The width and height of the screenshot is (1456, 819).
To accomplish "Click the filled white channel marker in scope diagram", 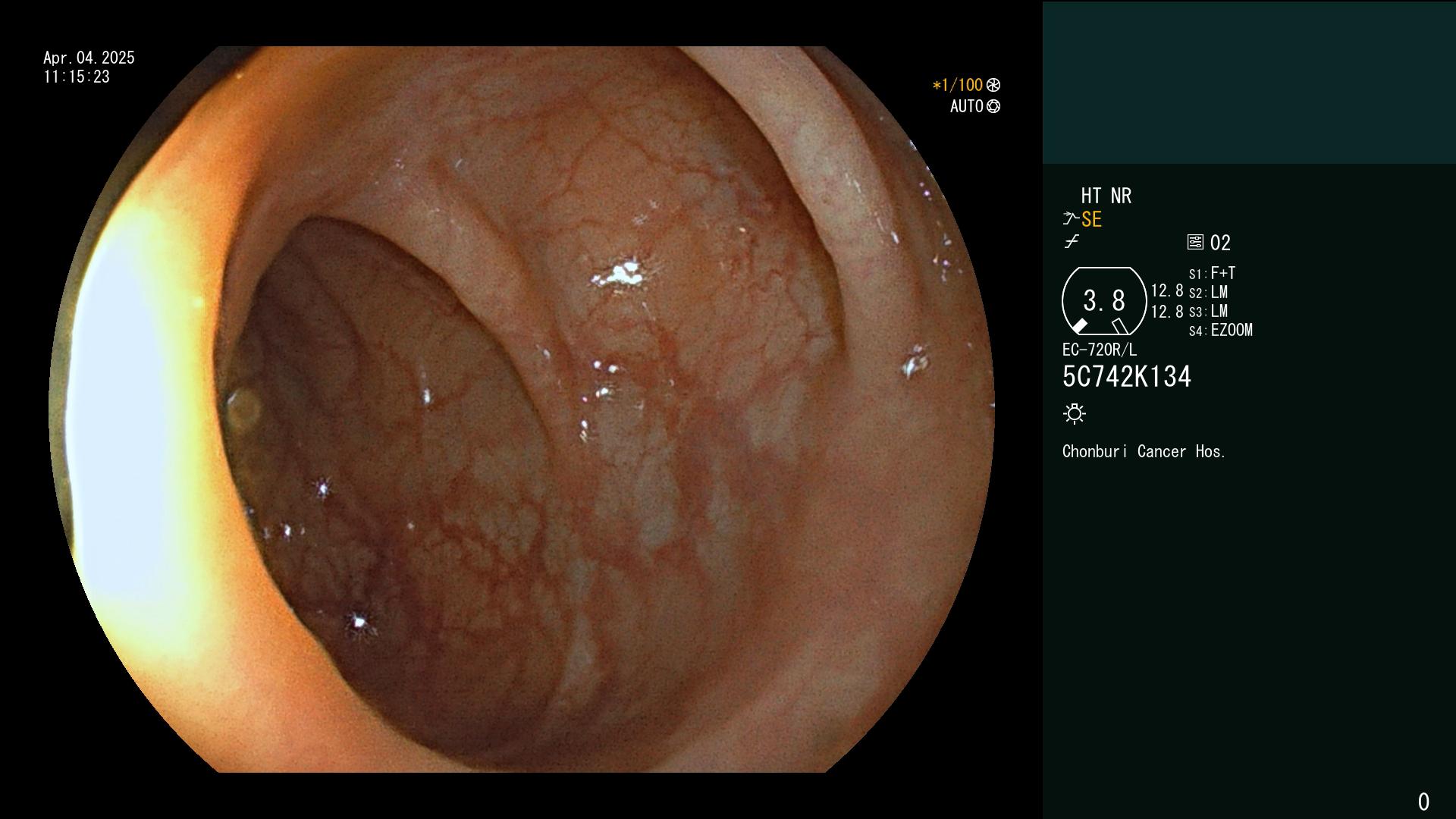I will (x=1078, y=326).
